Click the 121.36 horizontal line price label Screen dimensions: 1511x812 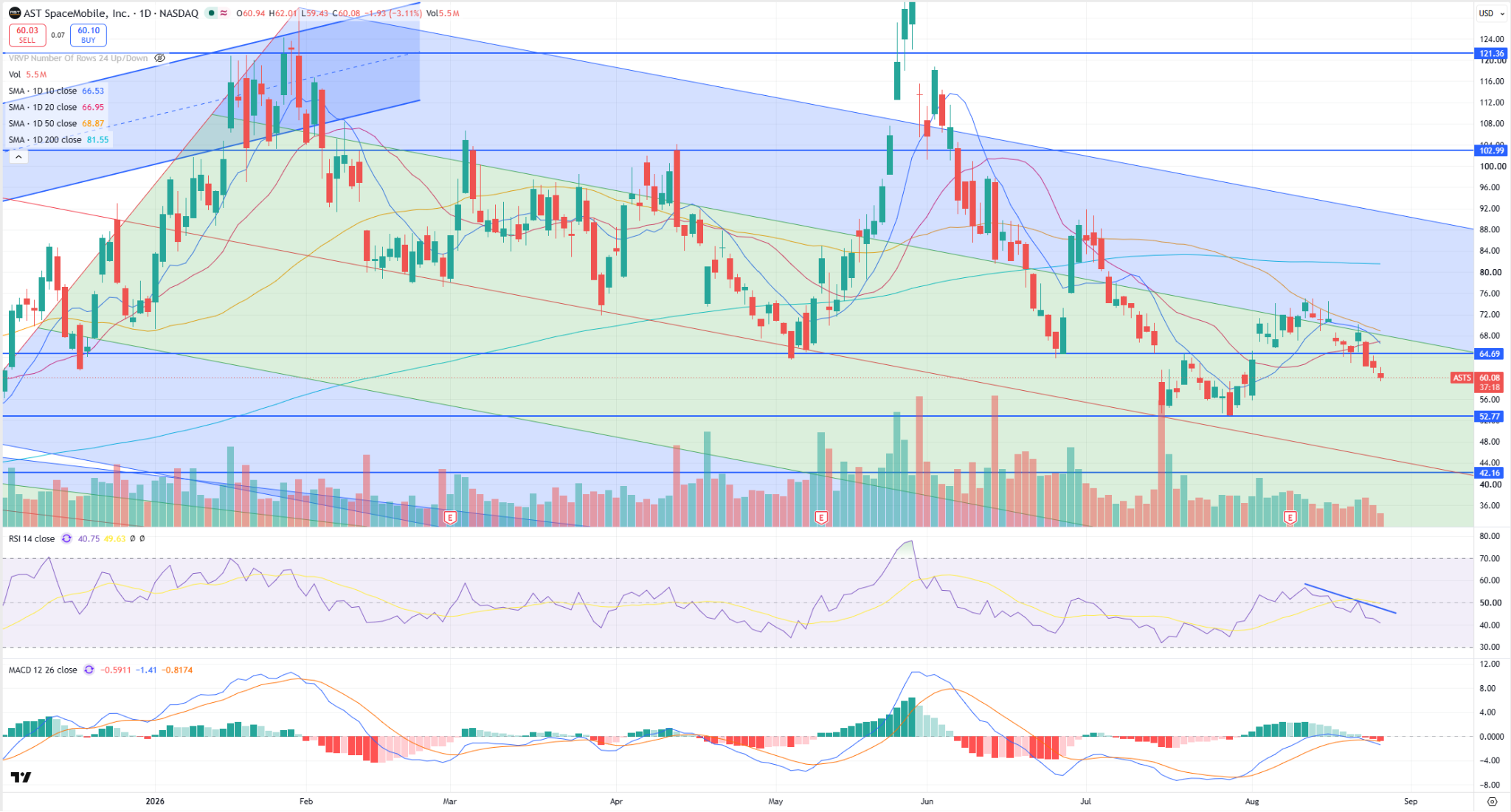[x=1491, y=54]
